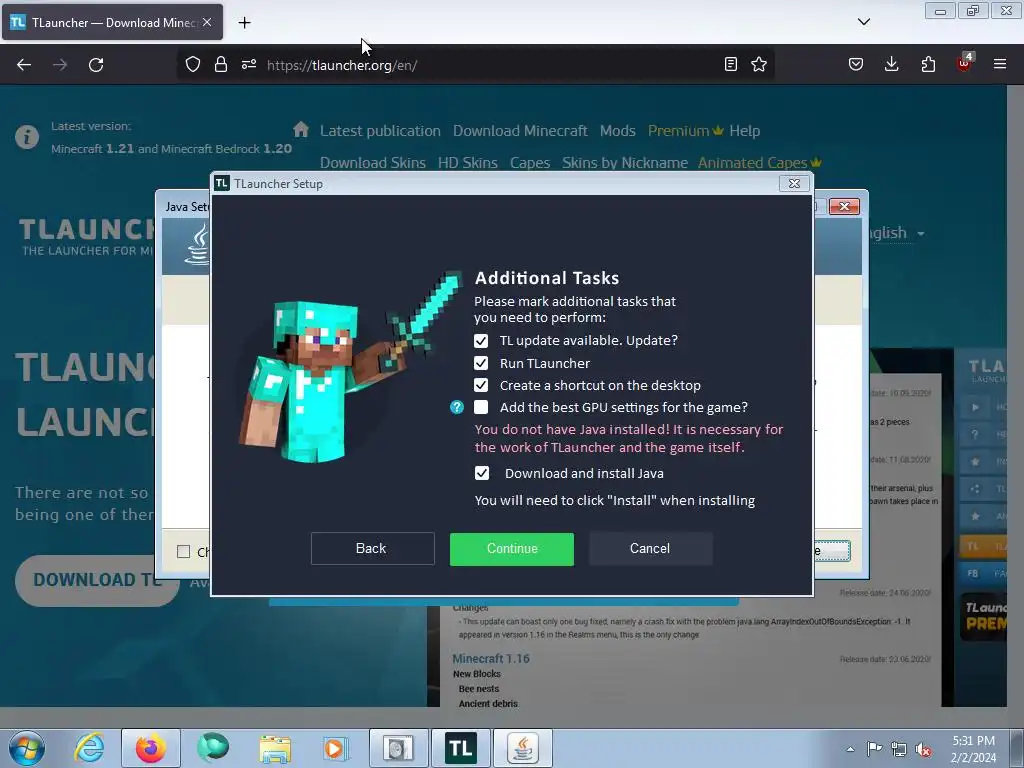Screen dimensions: 1024x768
Task: Open Windows Media Player from taskbar
Action: [x=335, y=748]
